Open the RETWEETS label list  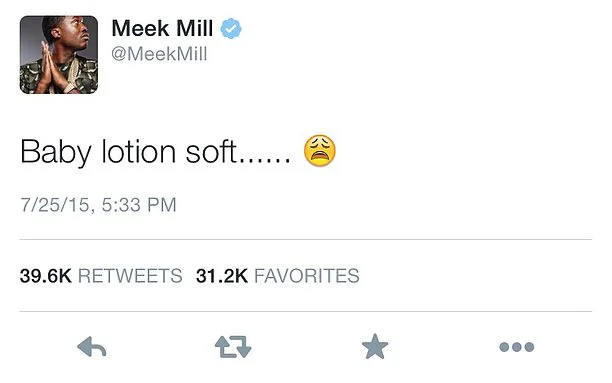130,276
